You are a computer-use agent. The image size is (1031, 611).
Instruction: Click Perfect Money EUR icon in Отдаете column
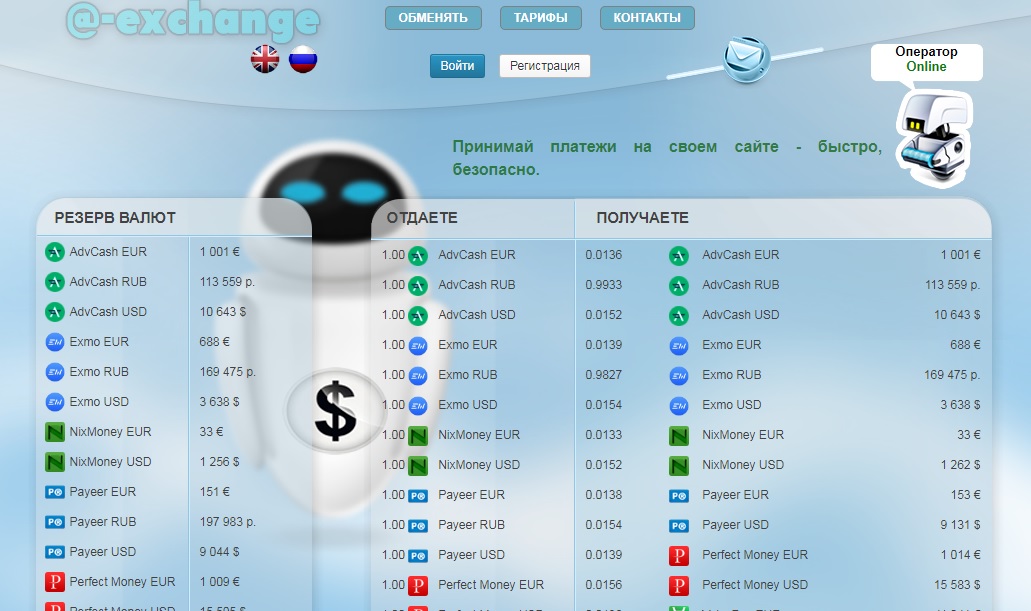[418, 585]
